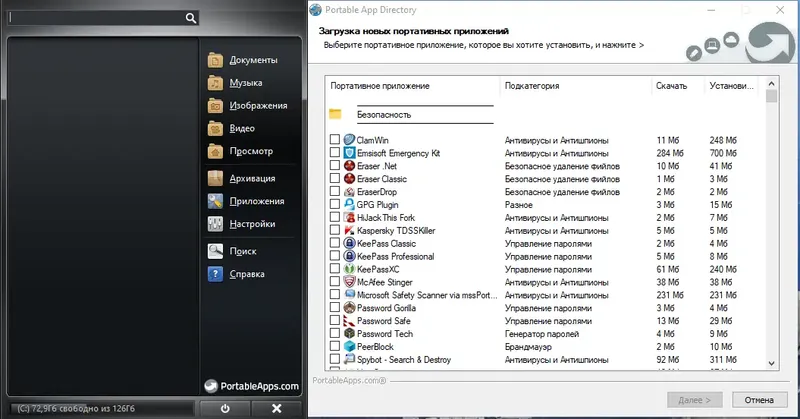Check the Eraser Classic checkbox
The width and height of the screenshot is (800, 419).
tap(335, 178)
